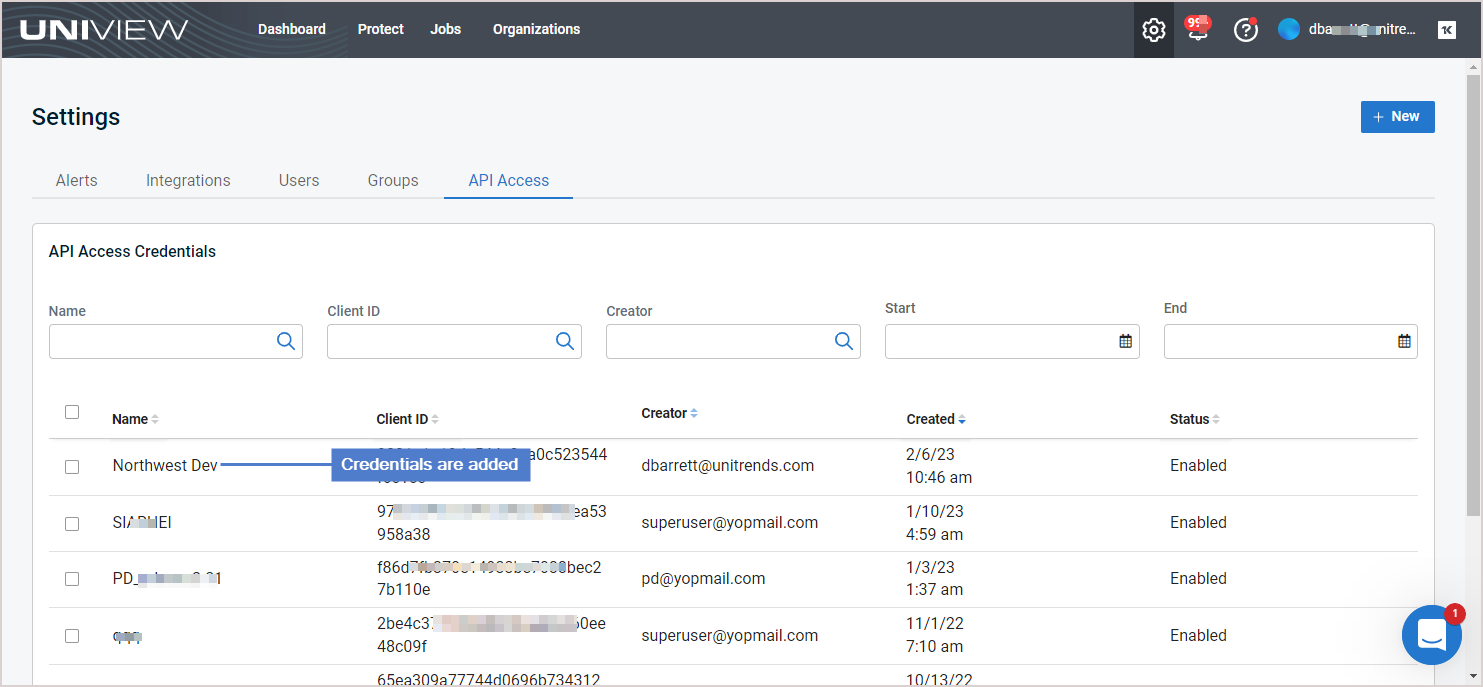Click the Creator filter search icon
The width and height of the screenshot is (1483, 687).
click(844, 341)
